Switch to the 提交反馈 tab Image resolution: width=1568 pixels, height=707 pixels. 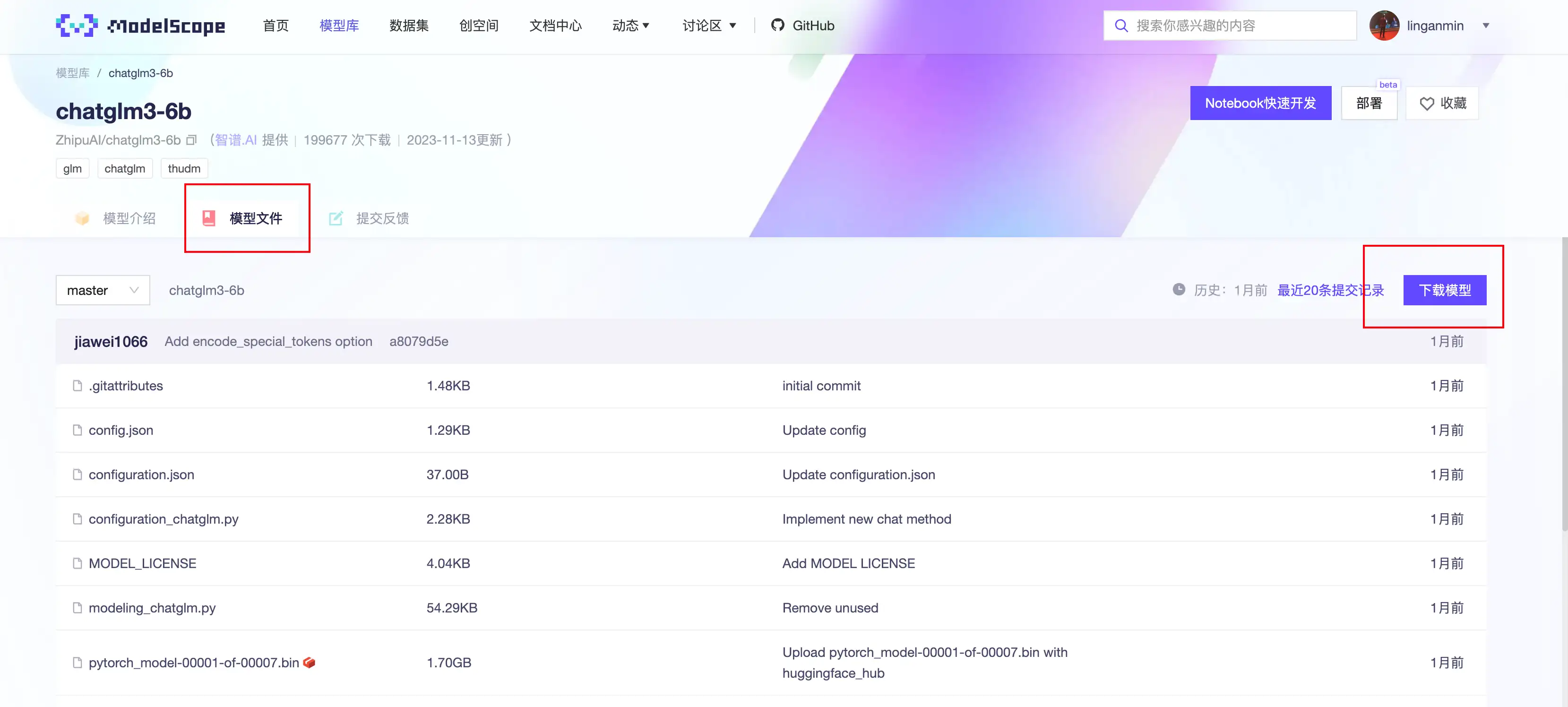click(x=369, y=218)
